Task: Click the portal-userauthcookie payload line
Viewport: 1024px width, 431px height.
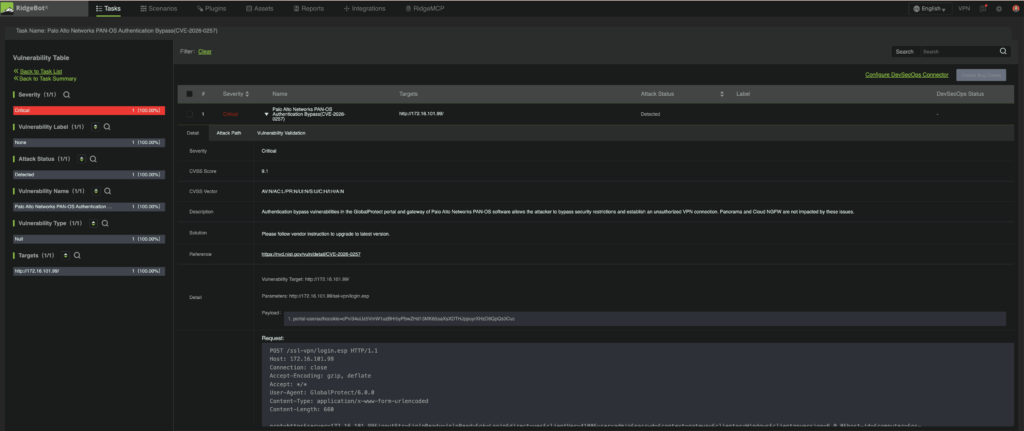Action: (402, 319)
